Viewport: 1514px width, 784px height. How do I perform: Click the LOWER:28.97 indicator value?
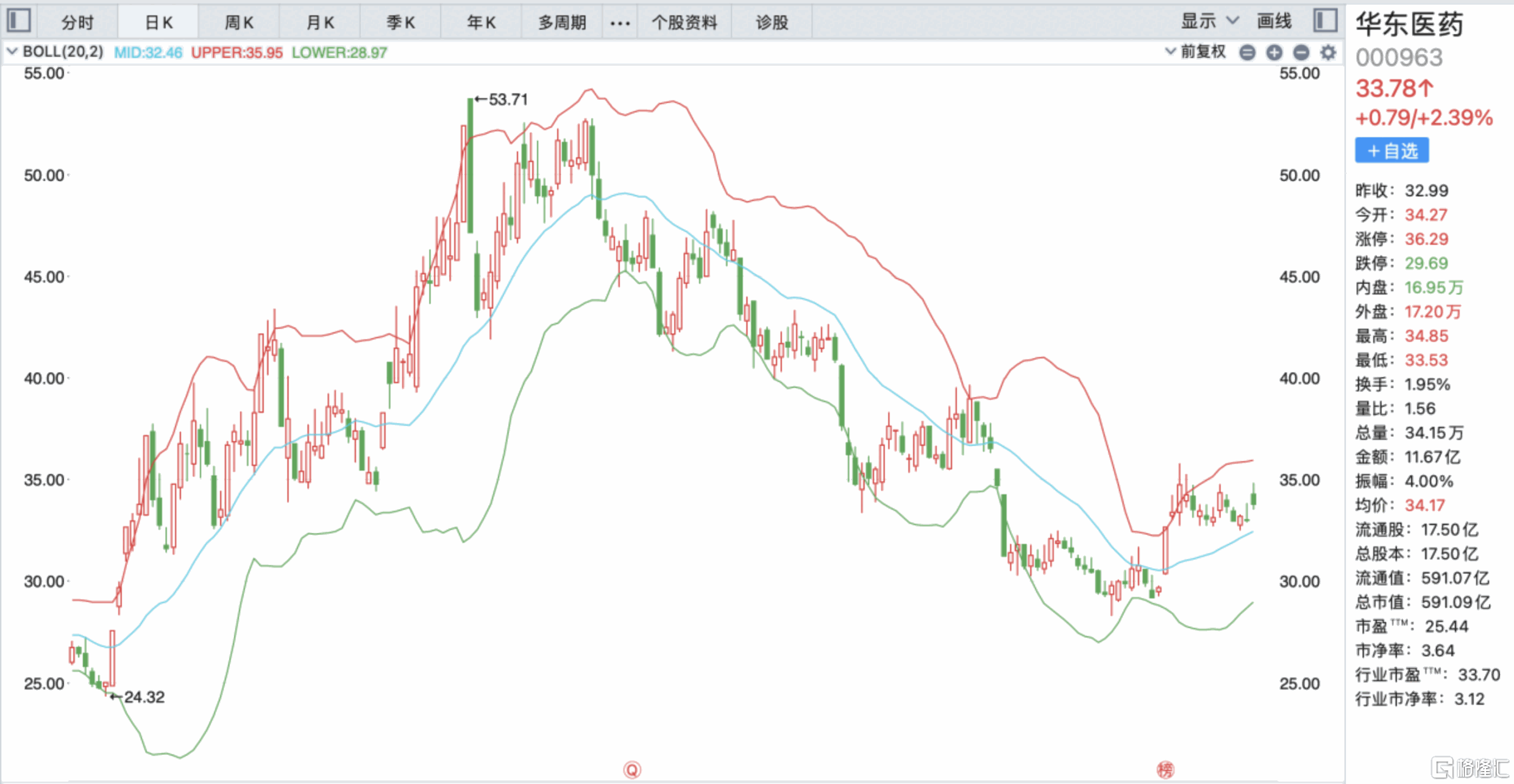[x=339, y=53]
